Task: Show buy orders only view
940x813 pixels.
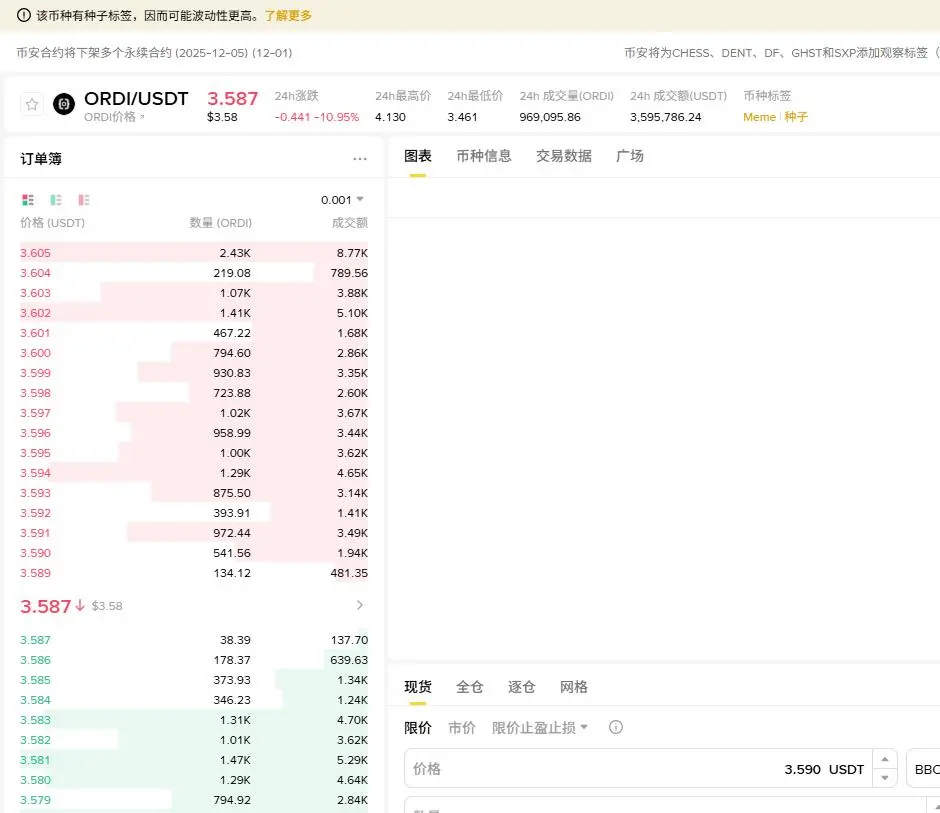Action: (x=56, y=200)
